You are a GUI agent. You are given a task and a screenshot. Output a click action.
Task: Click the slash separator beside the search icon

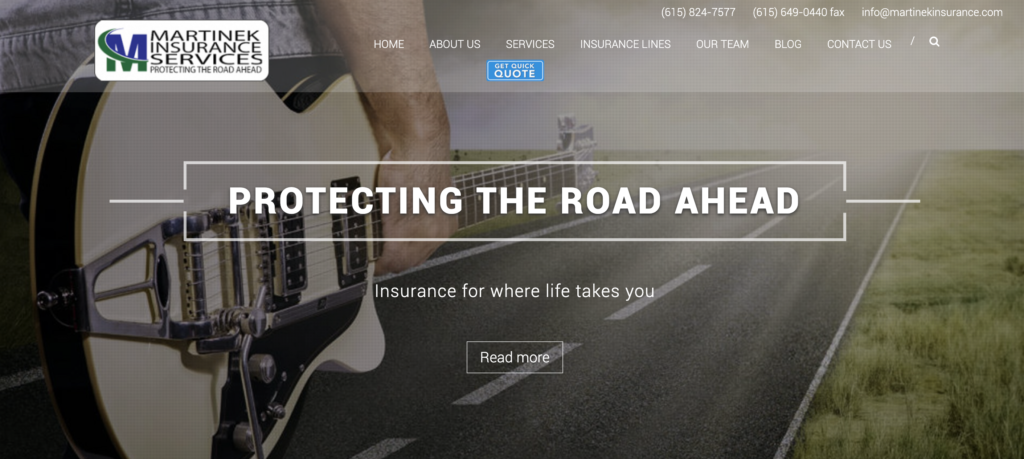pyautogui.click(x=912, y=41)
